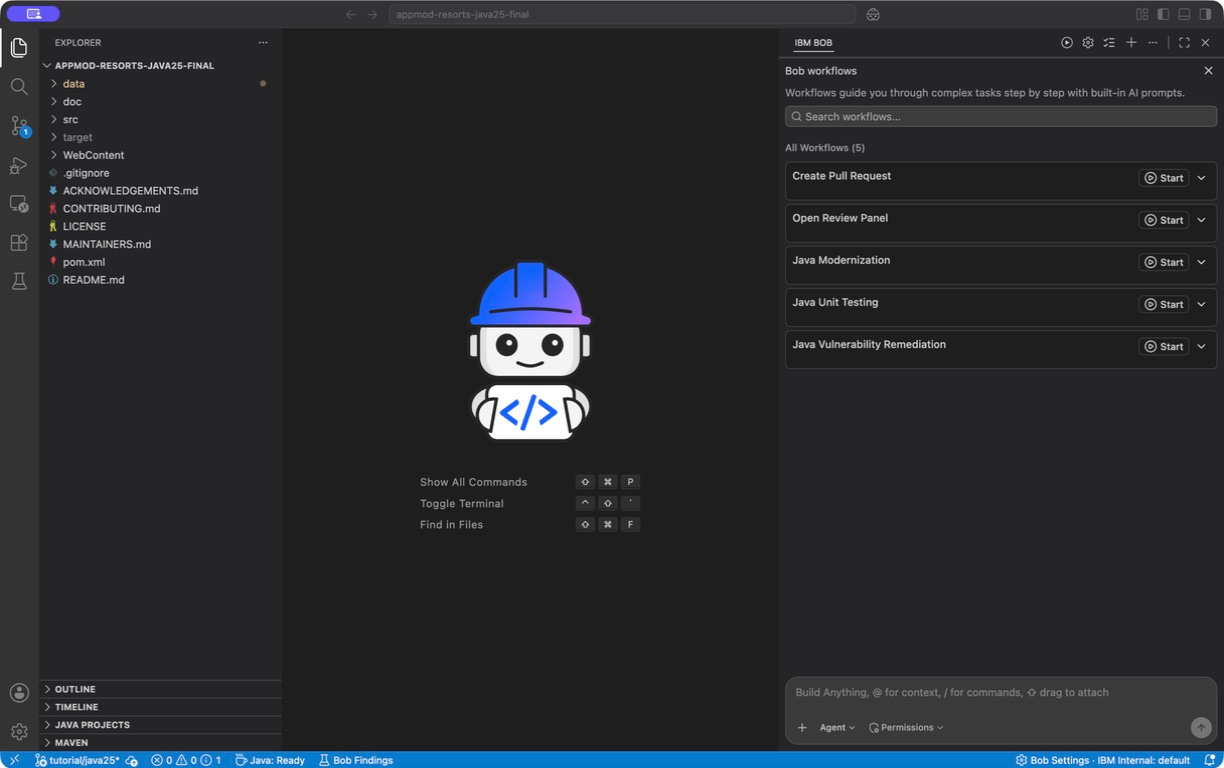Screen dimensions: 1224x768
Task: Start the Java Unit Testing workflow
Action: 1164,304
